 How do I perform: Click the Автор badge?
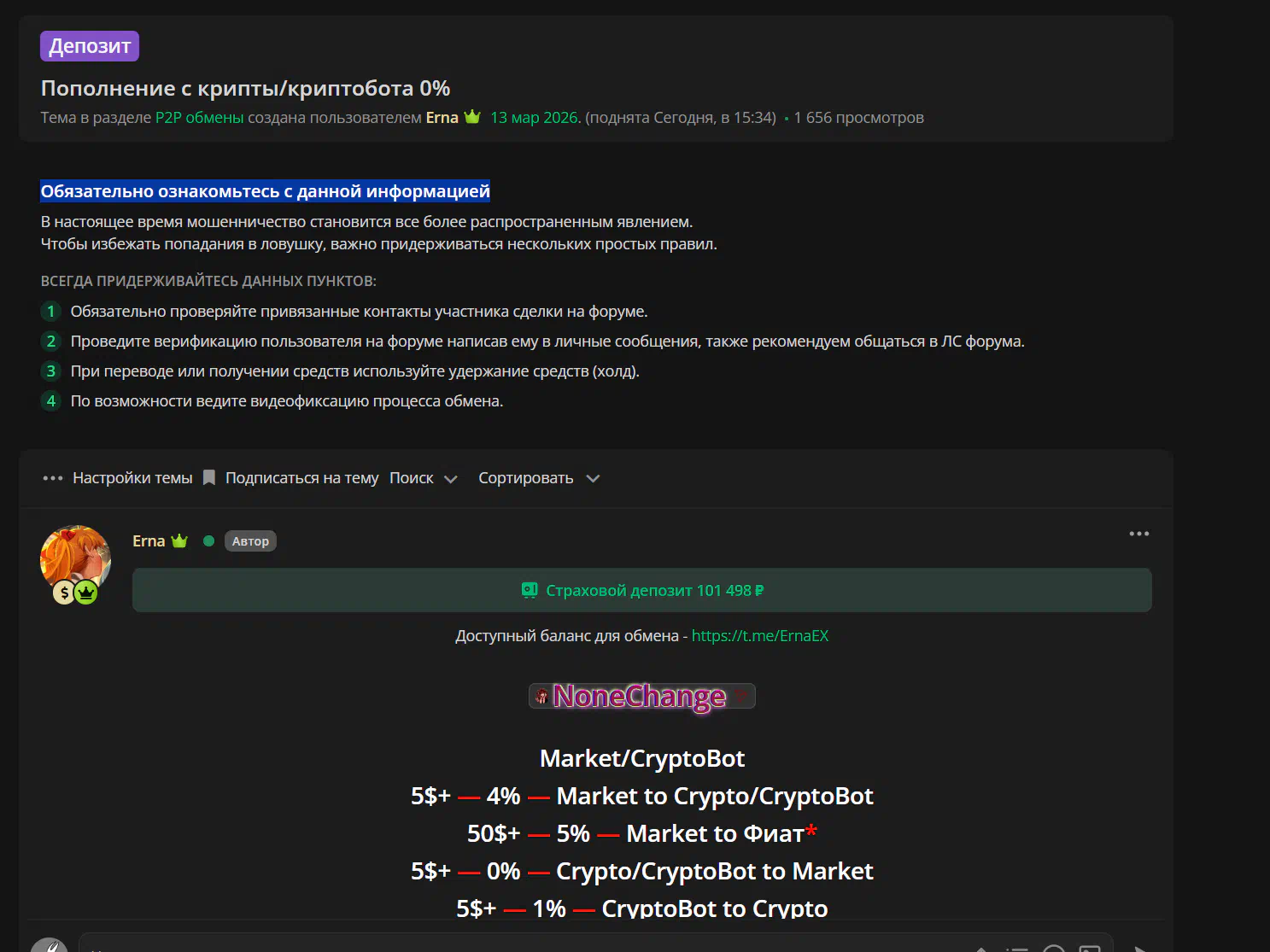tap(250, 541)
